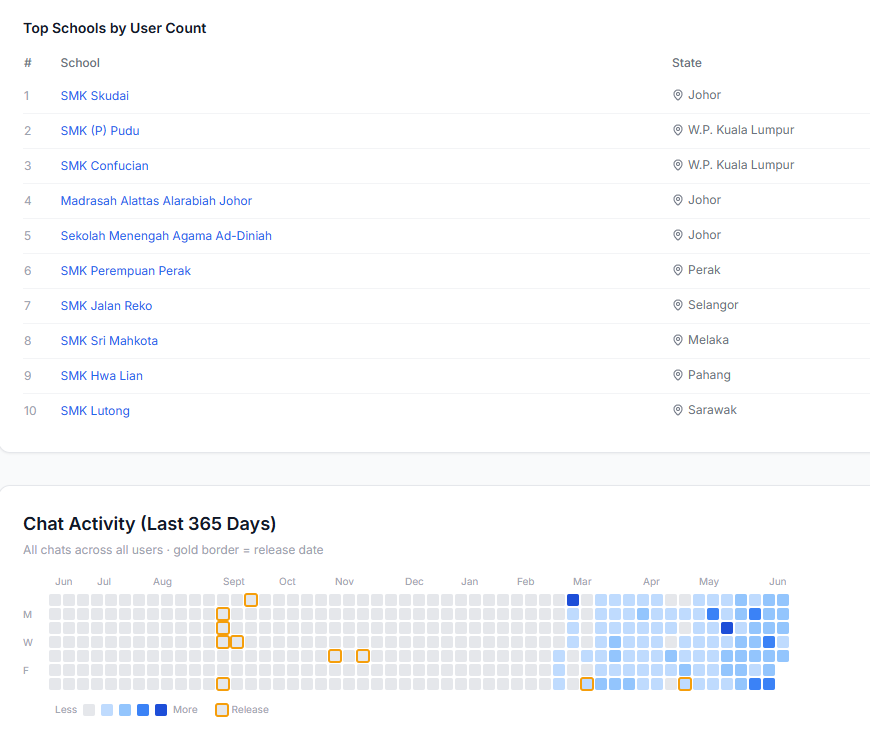Click the # column header
This screenshot has width=870, height=739.
[28, 63]
